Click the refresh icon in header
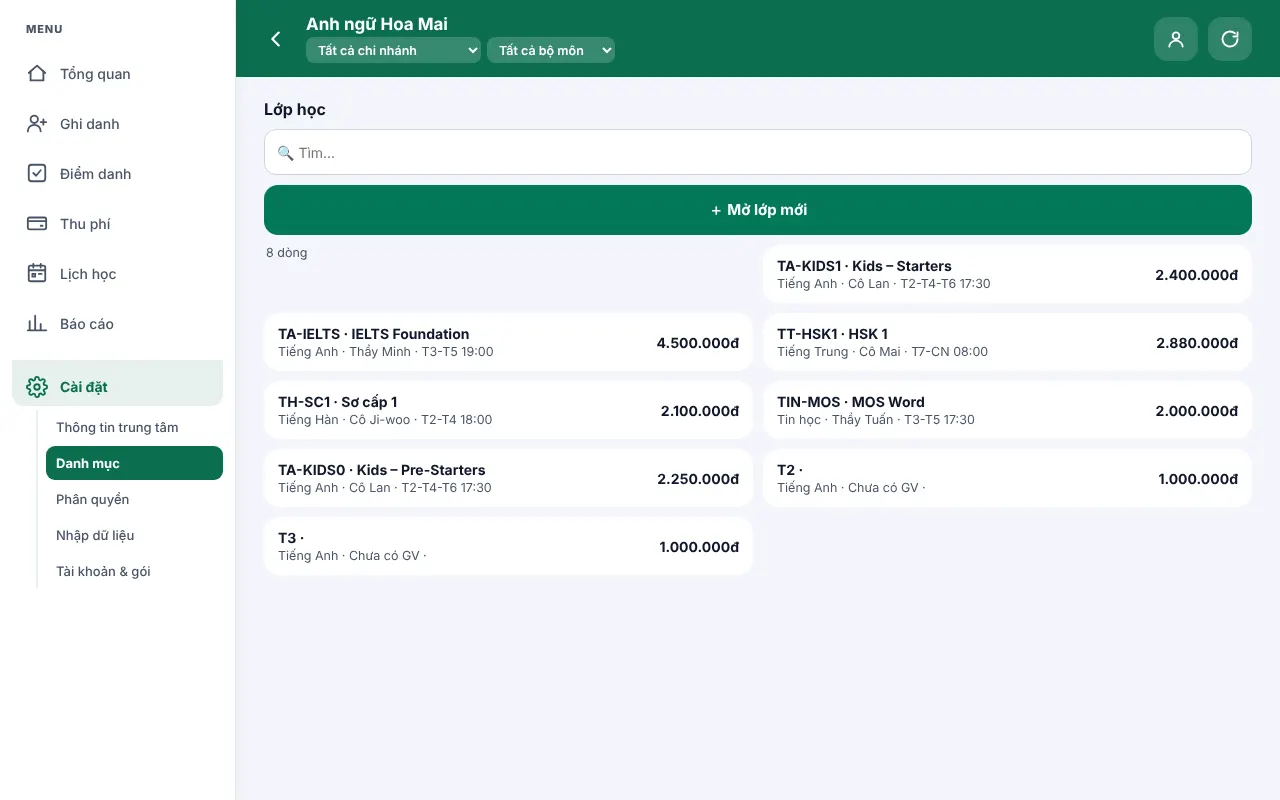Screen dimensions: 1280x800 click(x=1230, y=39)
